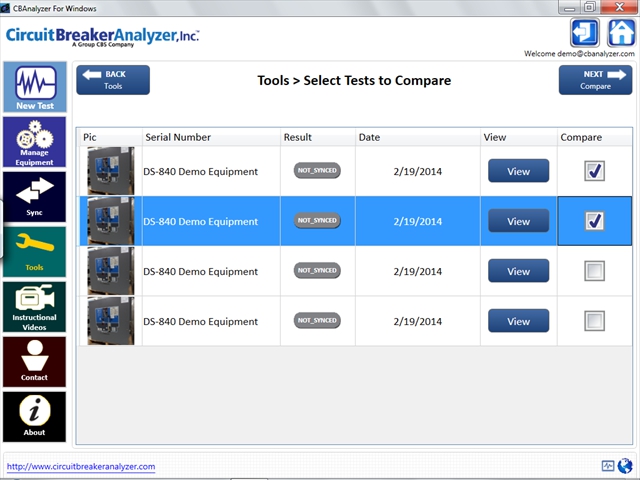Select first row DS-840 Demo Equipment text
Screen dimensions: 640x480
[x=200, y=171]
